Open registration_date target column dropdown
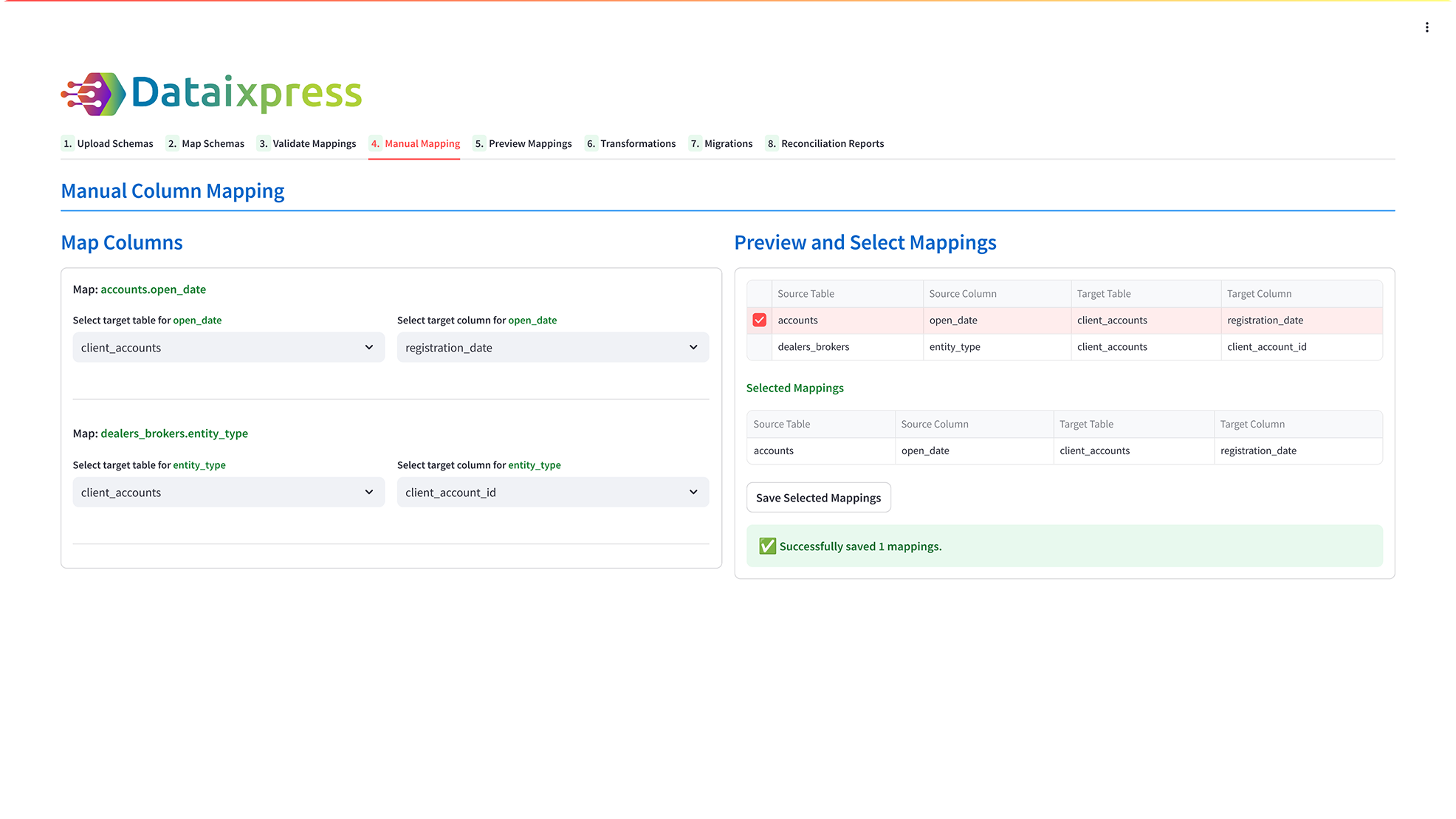Screen dimensions: 1456x819 tap(552, 347)
